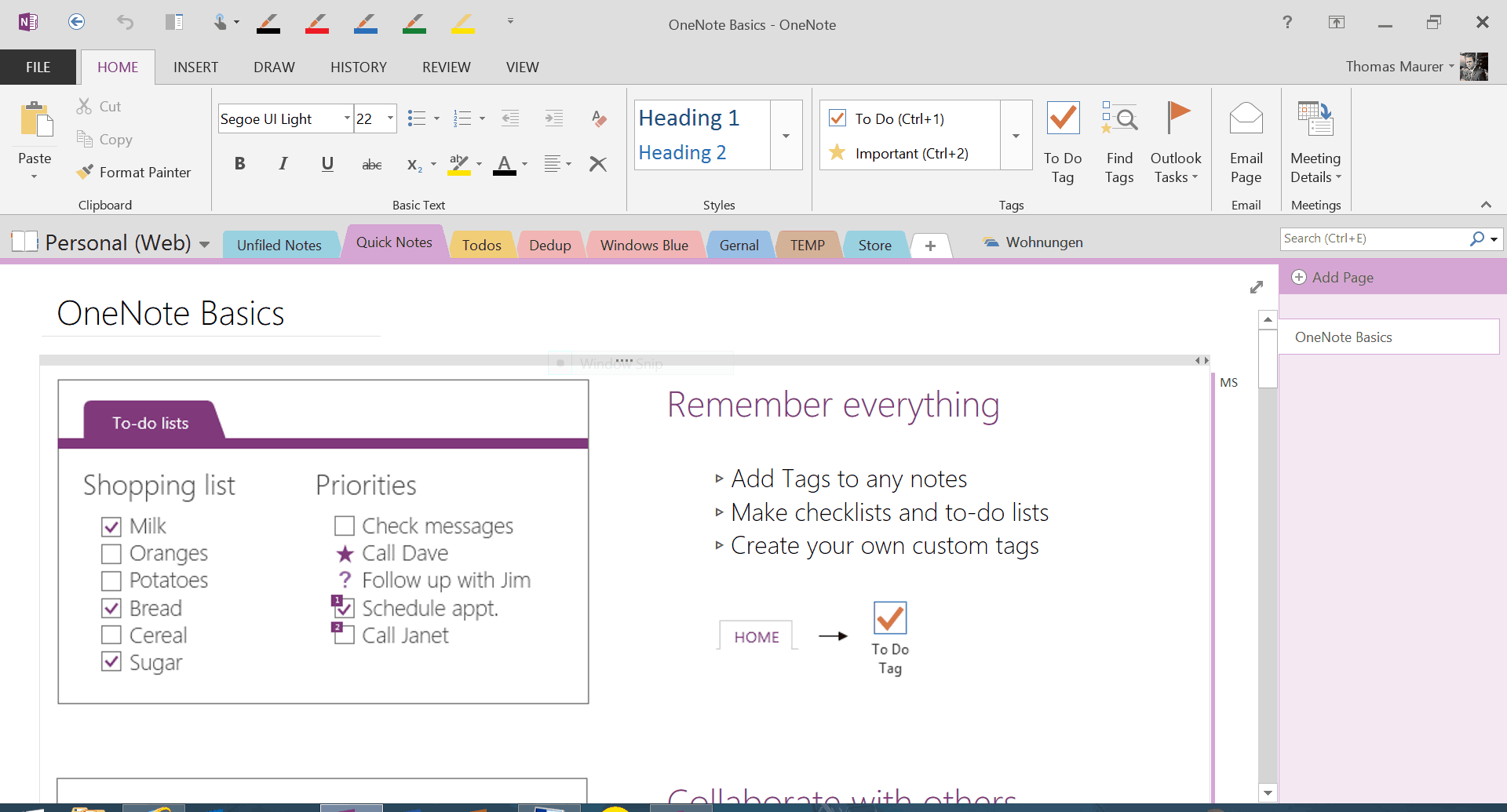Insert a numbered list
This screenshot has height=812, width=1507.
tap(462, 118)
